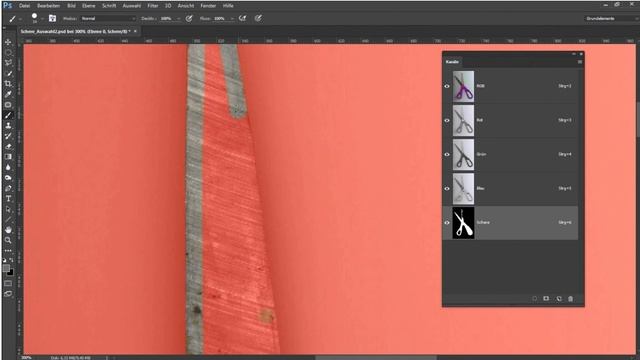Open the brush settings panel icon
The image size is (640, 360).
pyautogui.click(x=52, y=18)
